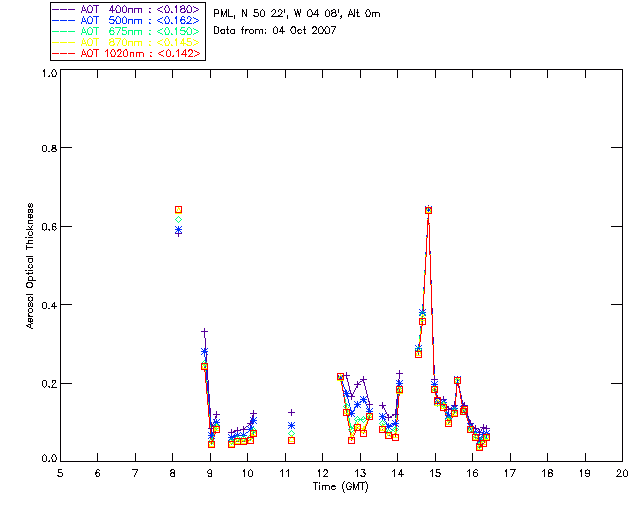This screenshot has width=640, height=512.
Task: Click the x-axis tick label 15
Action: pos(435,473)
